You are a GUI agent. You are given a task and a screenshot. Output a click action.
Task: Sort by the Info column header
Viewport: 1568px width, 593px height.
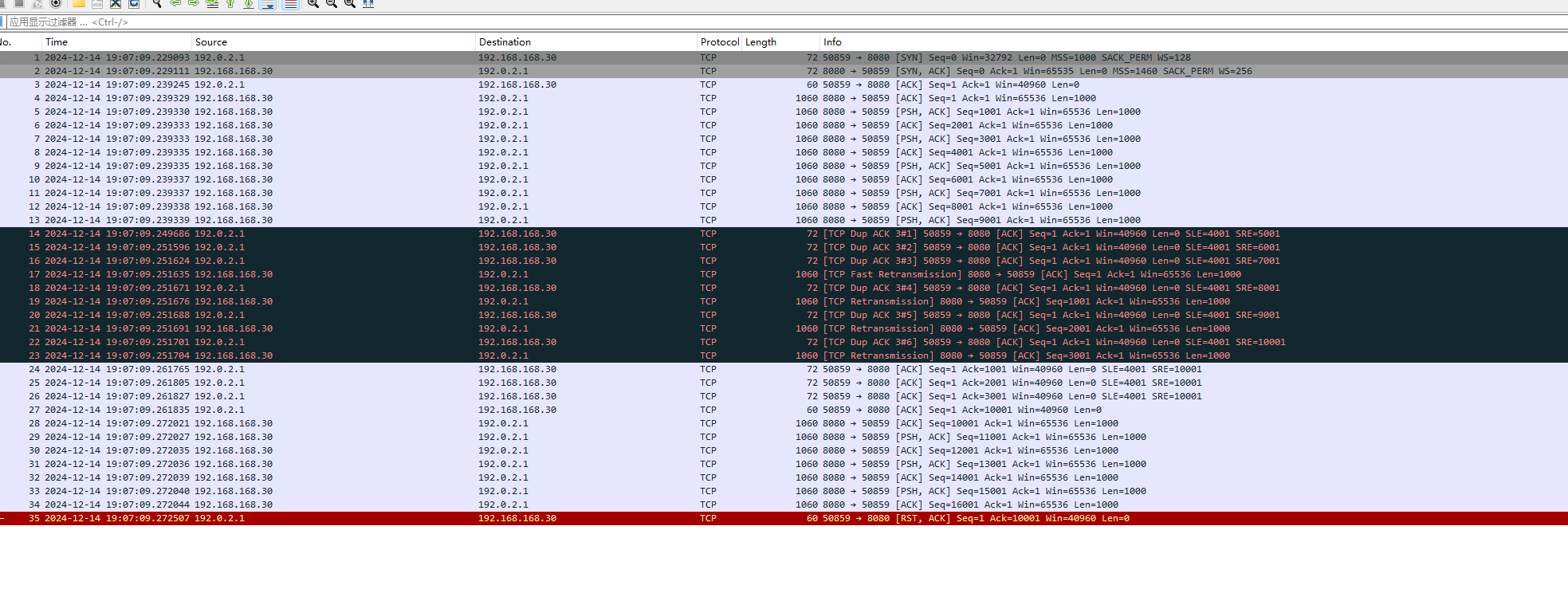tap(1194, 41)
